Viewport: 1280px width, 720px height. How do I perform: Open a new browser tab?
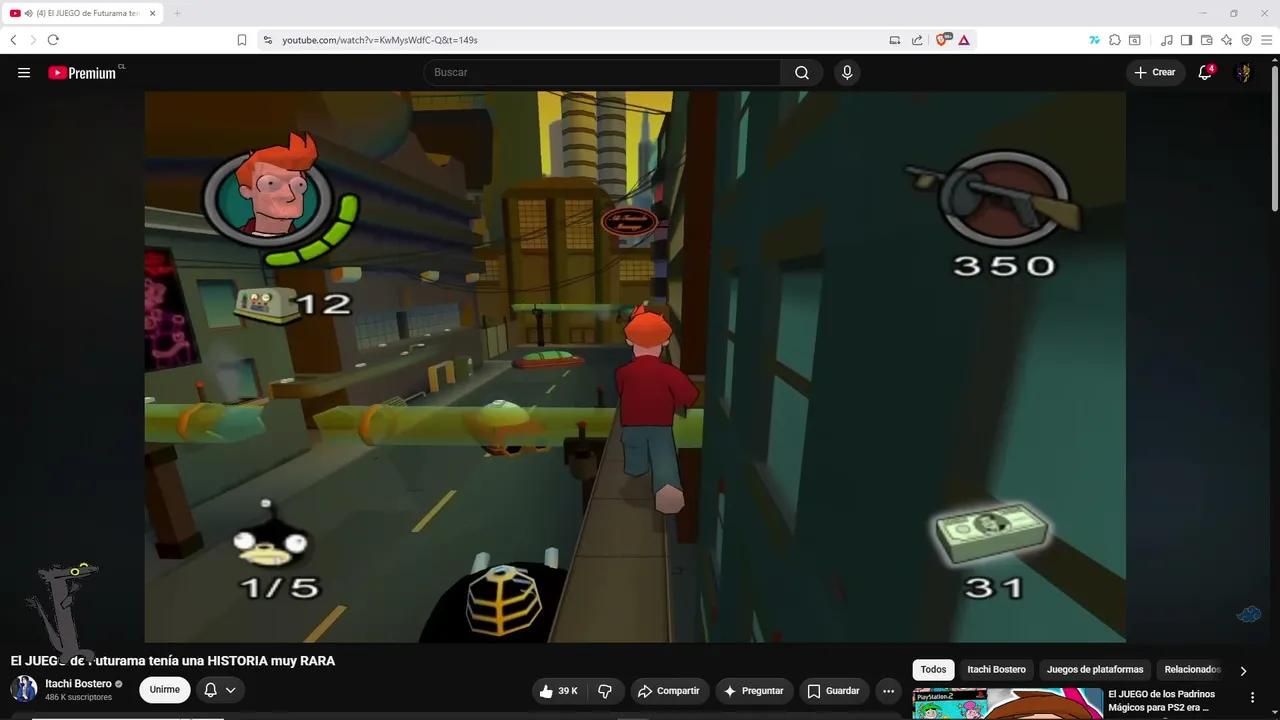tap(177, 13)
